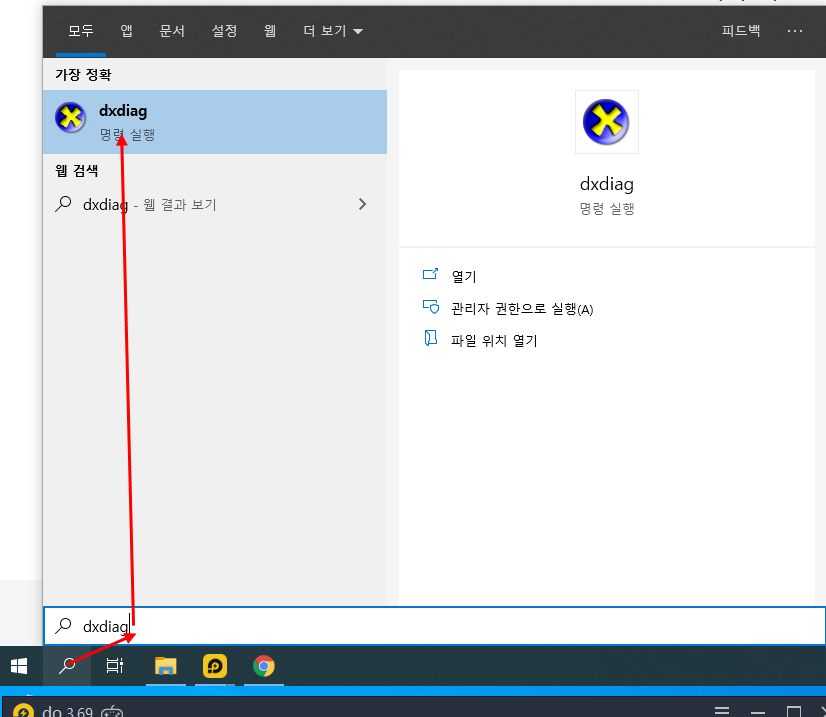Click the 열기 open icon

430,274
